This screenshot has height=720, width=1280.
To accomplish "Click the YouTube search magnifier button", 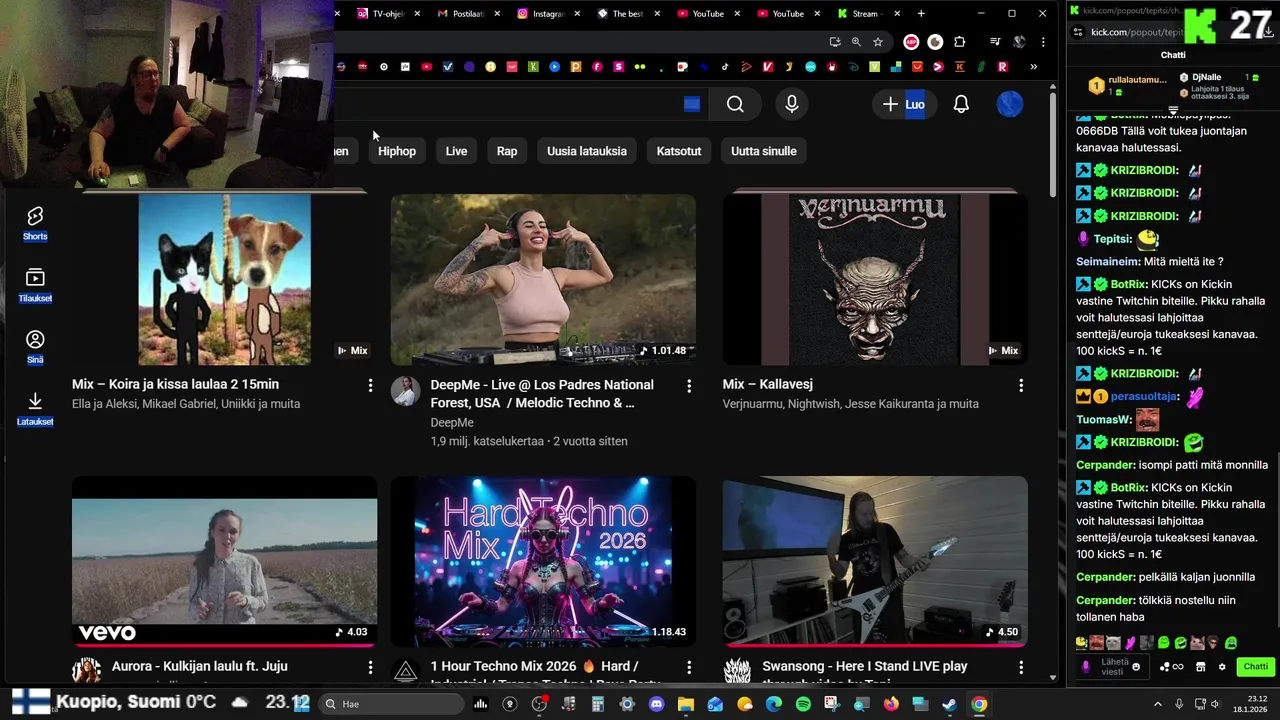I will click(735, 104).
